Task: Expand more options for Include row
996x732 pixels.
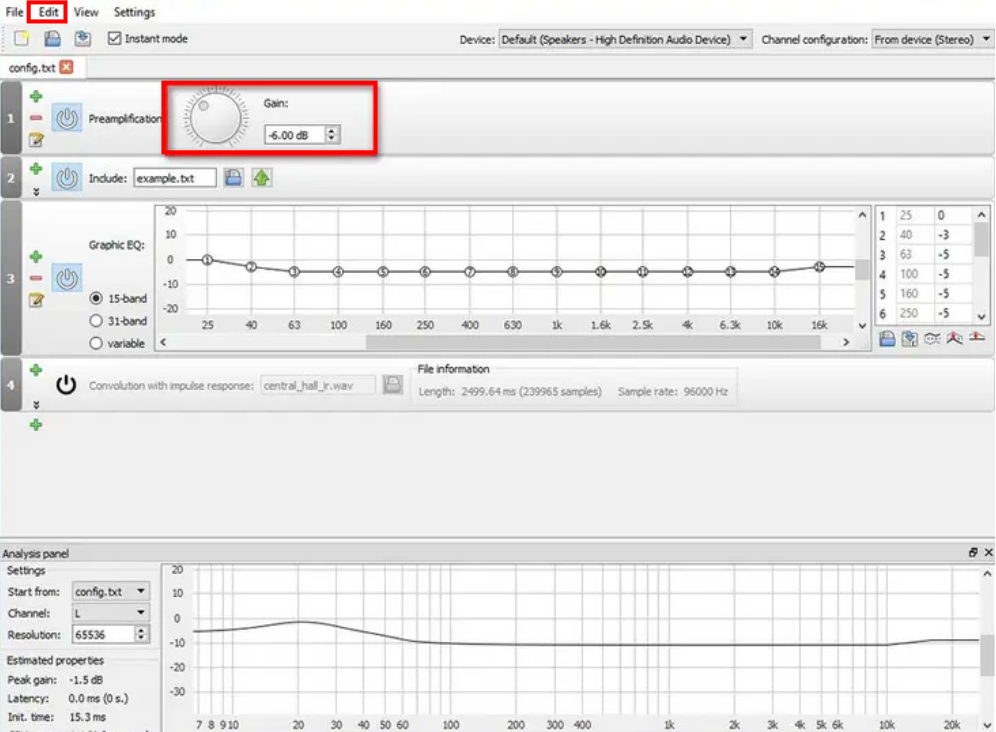Action: pos(36,191)
